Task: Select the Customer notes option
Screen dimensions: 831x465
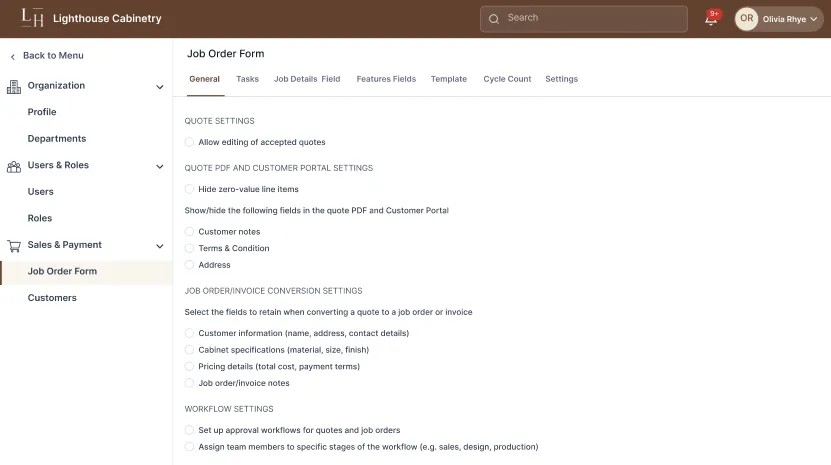Action: (x=190, y=232)
